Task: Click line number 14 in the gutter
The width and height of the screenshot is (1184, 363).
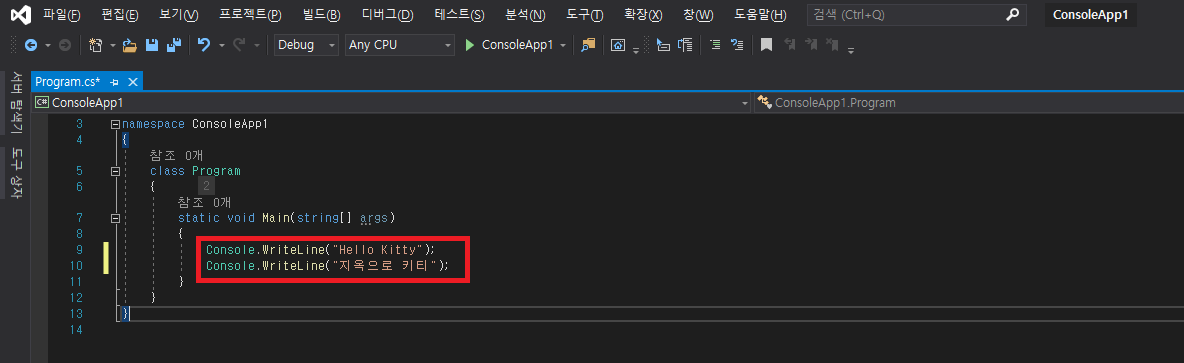Action: (x=76, y=329)
